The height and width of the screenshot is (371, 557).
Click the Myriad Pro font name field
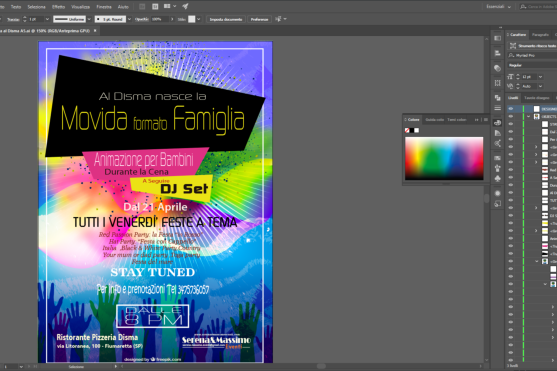click(533, 55)
